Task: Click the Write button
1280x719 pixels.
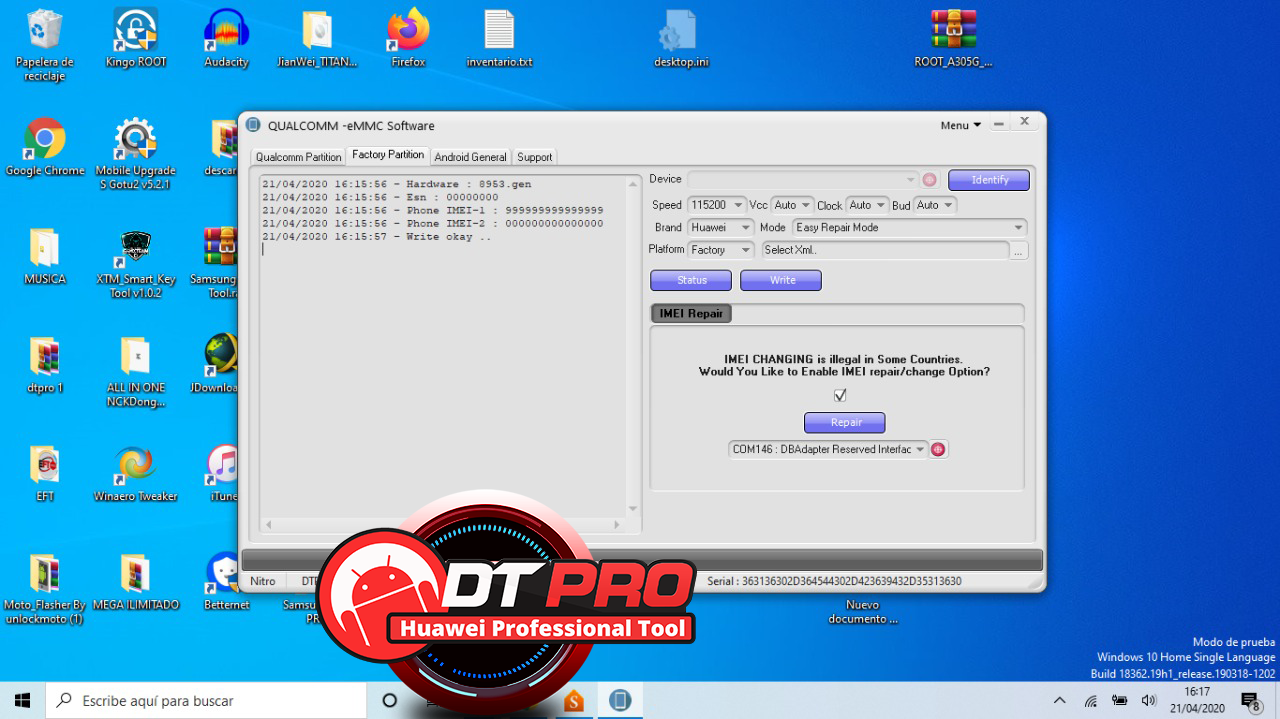Action: [x=781, y=280]
